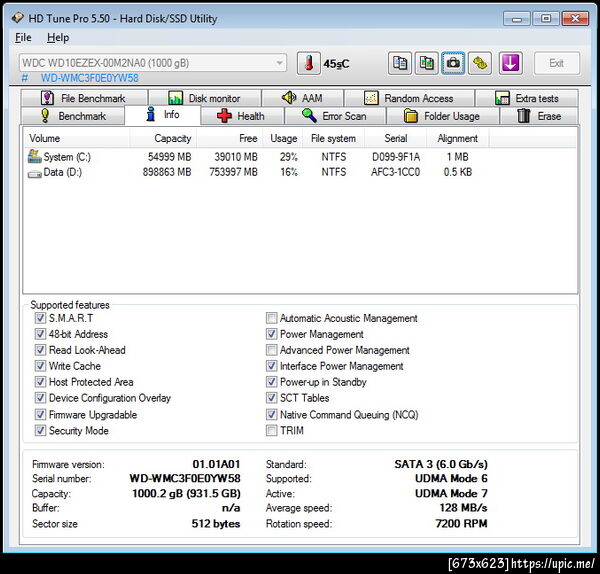Click the temperature thermometer icon
The image size is (600, 574).
[x=309, y=63]
